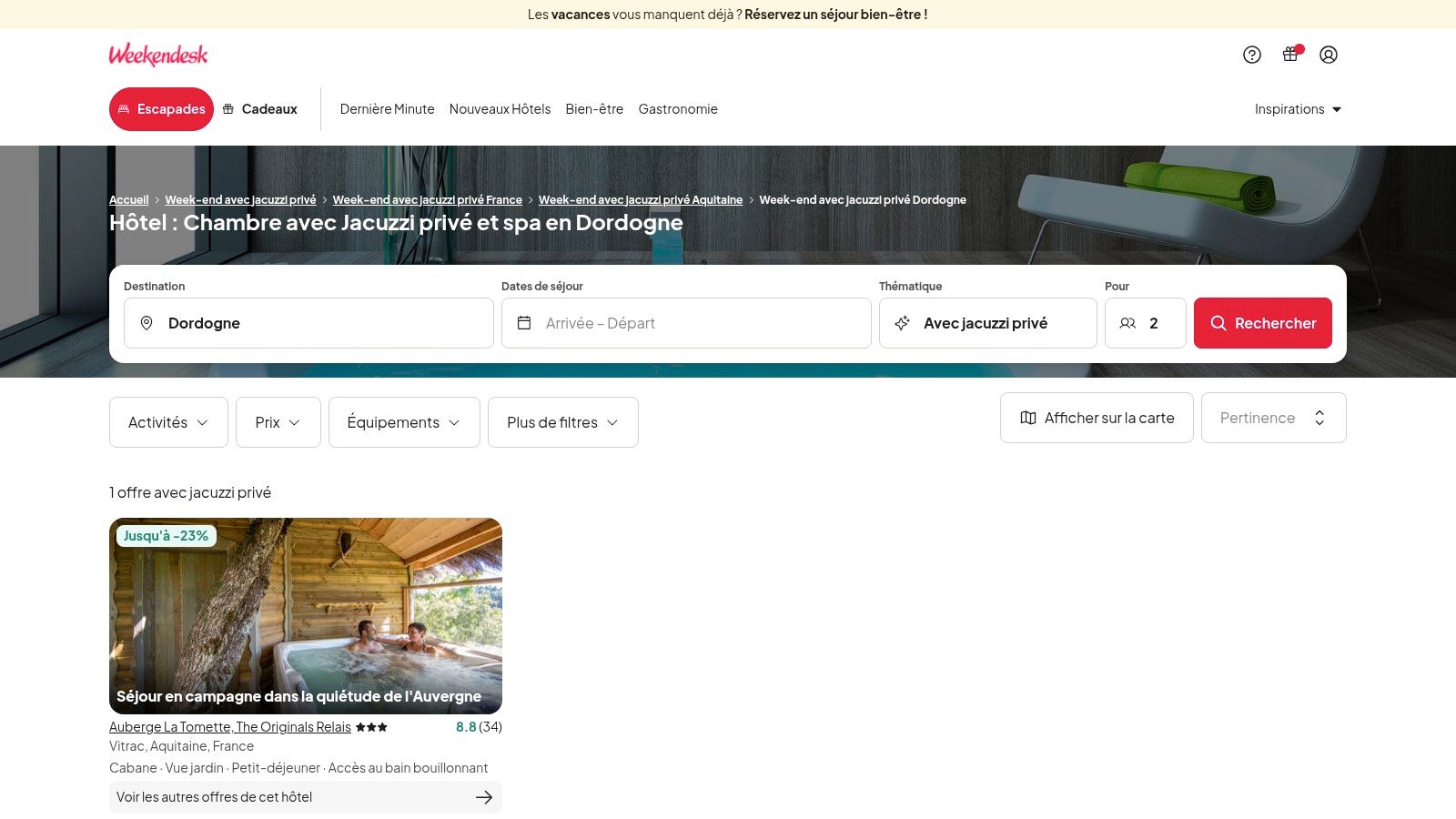Click the three-star rating of Auberge La Tomette
The height and width of the screenshot is (819, 1456).
pyautogui.click(x=371, y=727)
